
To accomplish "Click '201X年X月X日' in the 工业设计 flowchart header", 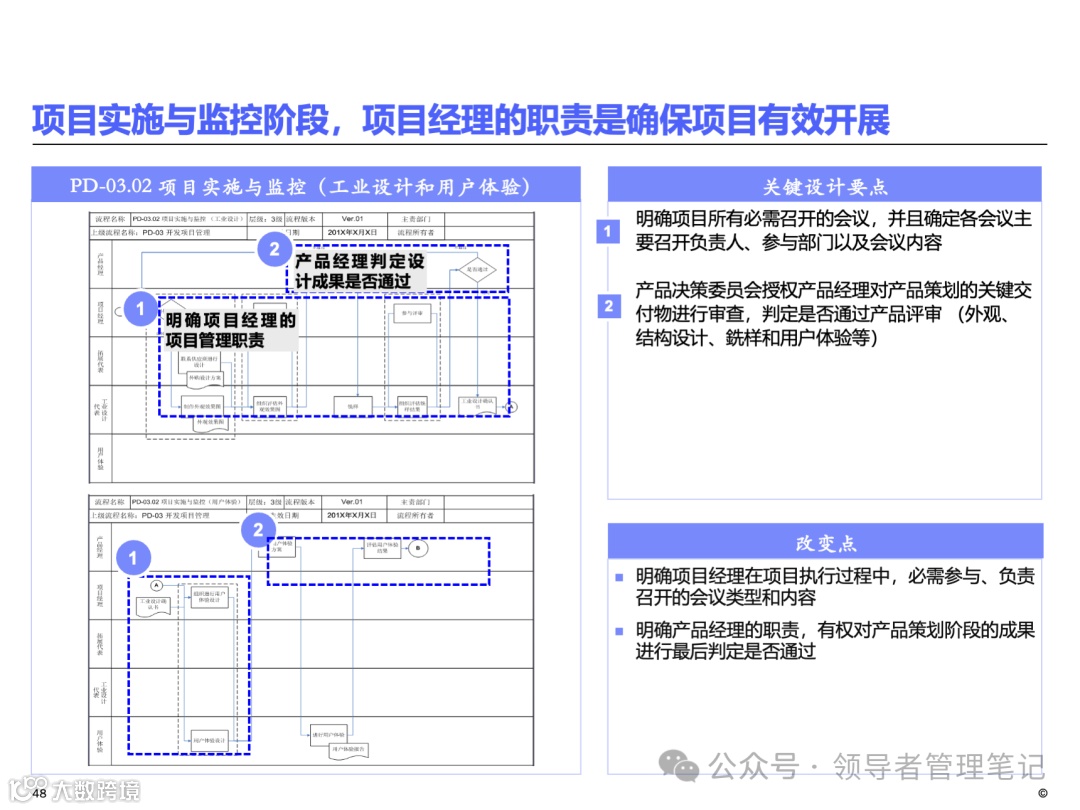I will pyautogui.click(x=353, y=232).
